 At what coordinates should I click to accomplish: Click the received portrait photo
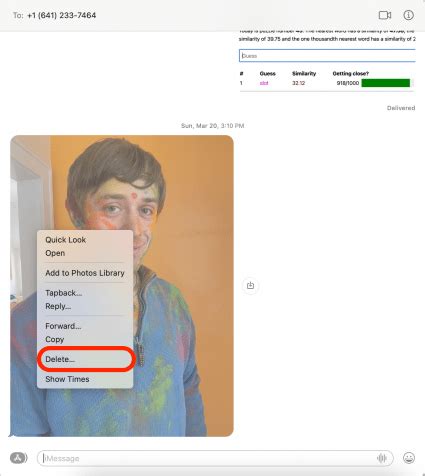(x=122, y=286)
